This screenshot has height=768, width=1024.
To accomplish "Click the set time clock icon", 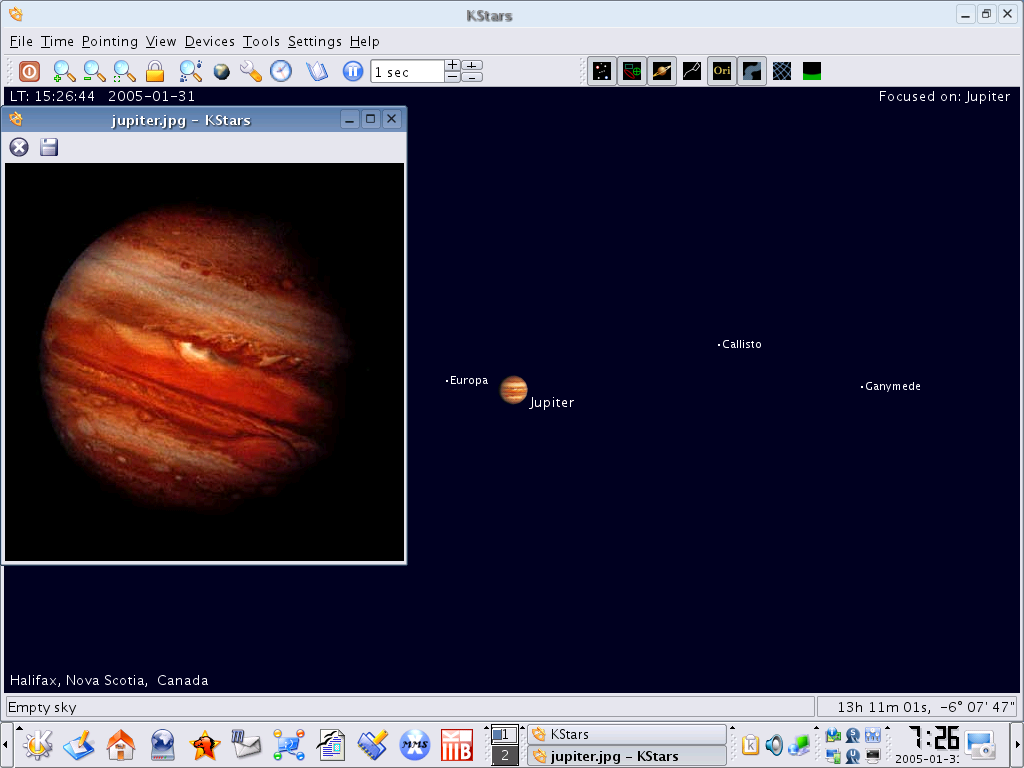I will pyautogui.click(x=281, y=71).
